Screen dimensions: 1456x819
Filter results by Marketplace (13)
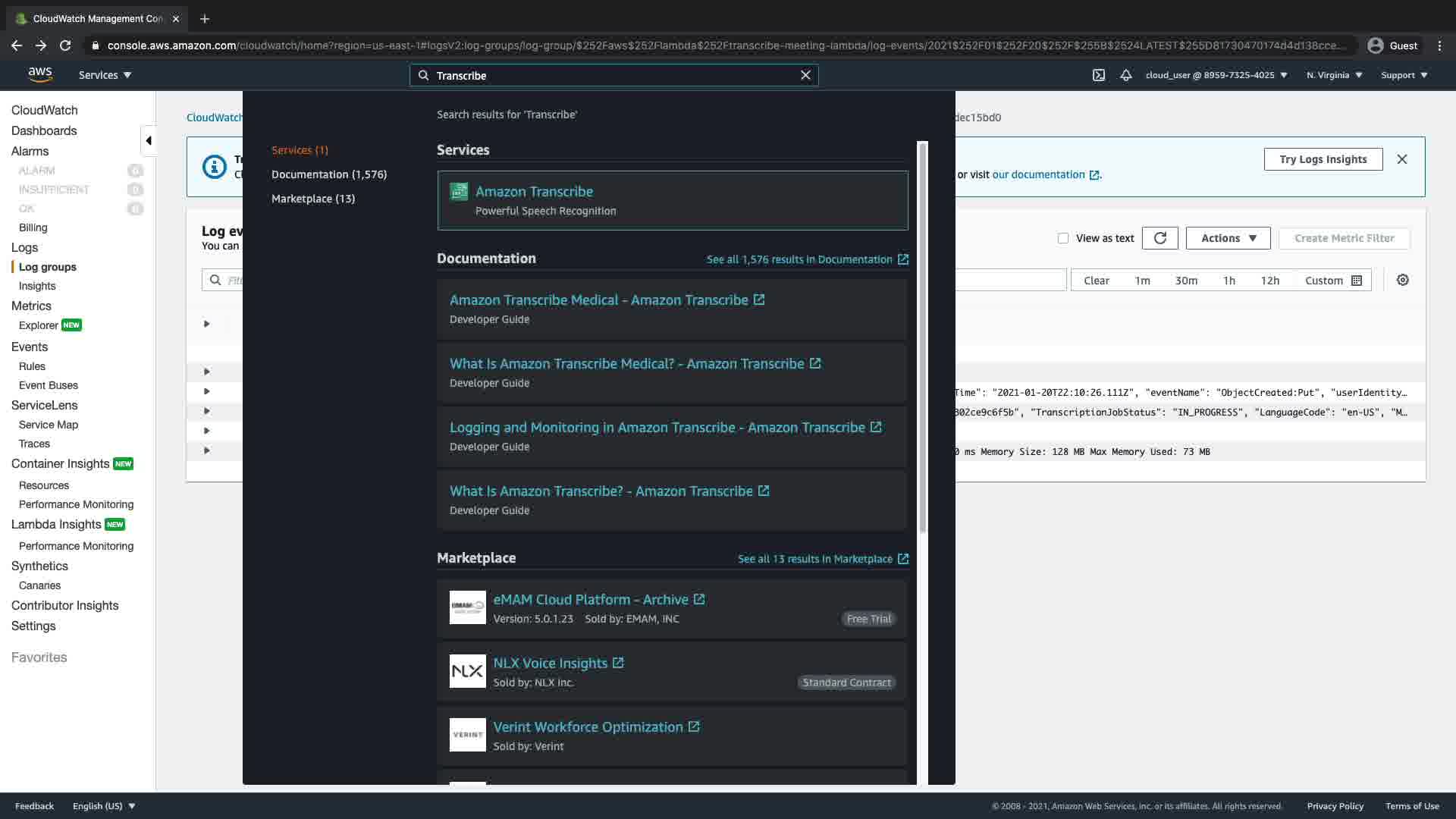pyautogui.click(x=312, y=199)
